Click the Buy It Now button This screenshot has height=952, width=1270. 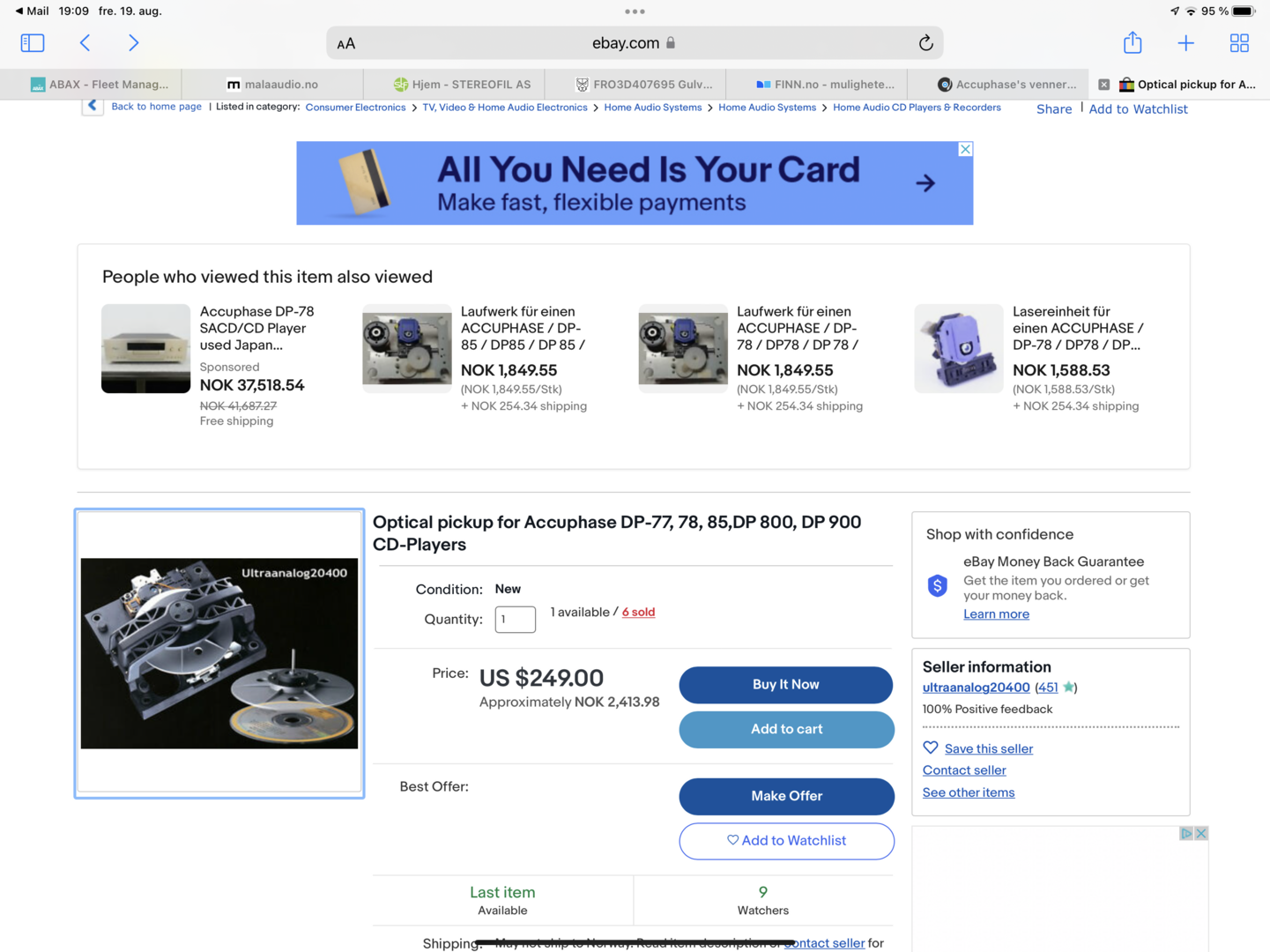786,684
